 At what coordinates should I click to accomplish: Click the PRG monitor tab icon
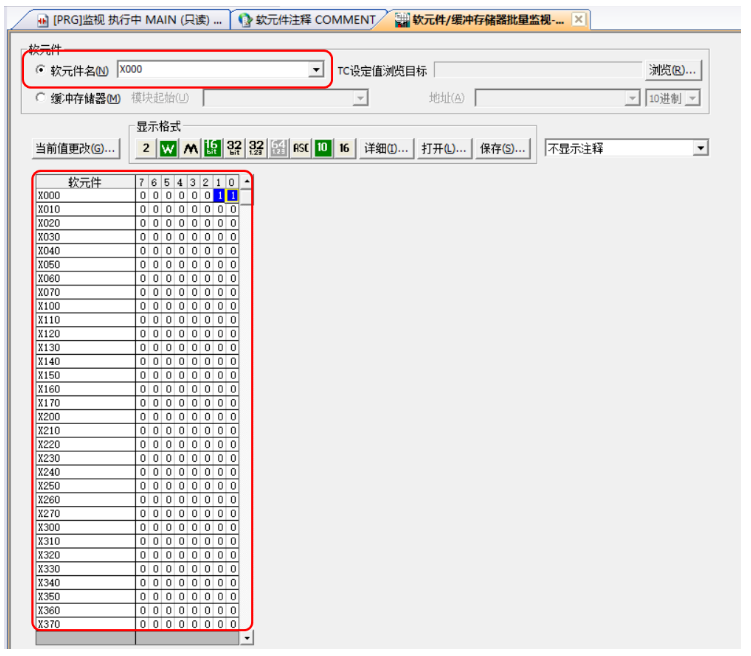(43, 20)
